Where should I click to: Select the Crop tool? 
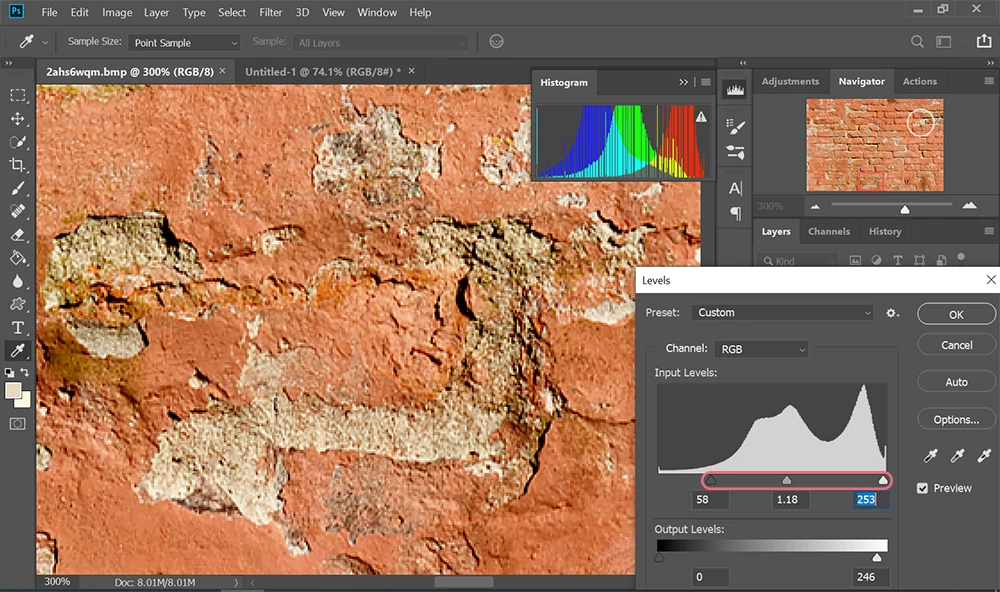(x=18, y=165)
